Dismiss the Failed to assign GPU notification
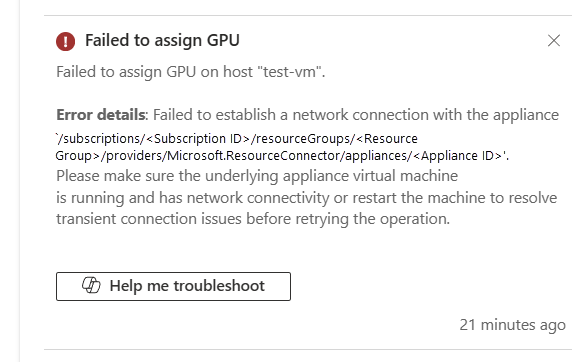Image resolution: width=583 pixels, height=362 pixels. click(554, 41)
